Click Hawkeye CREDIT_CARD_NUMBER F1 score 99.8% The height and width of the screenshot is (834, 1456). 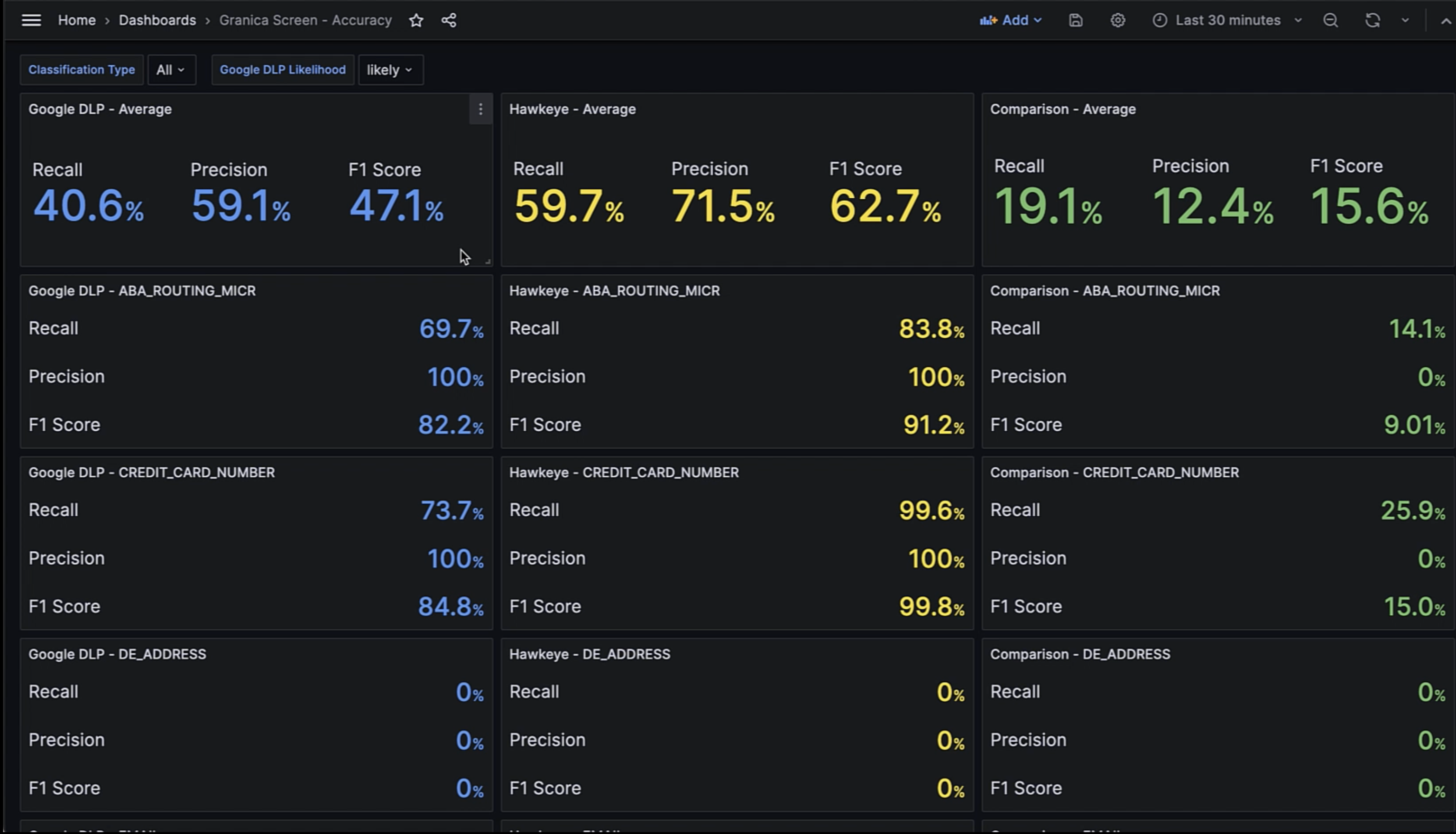click(932, 607)
